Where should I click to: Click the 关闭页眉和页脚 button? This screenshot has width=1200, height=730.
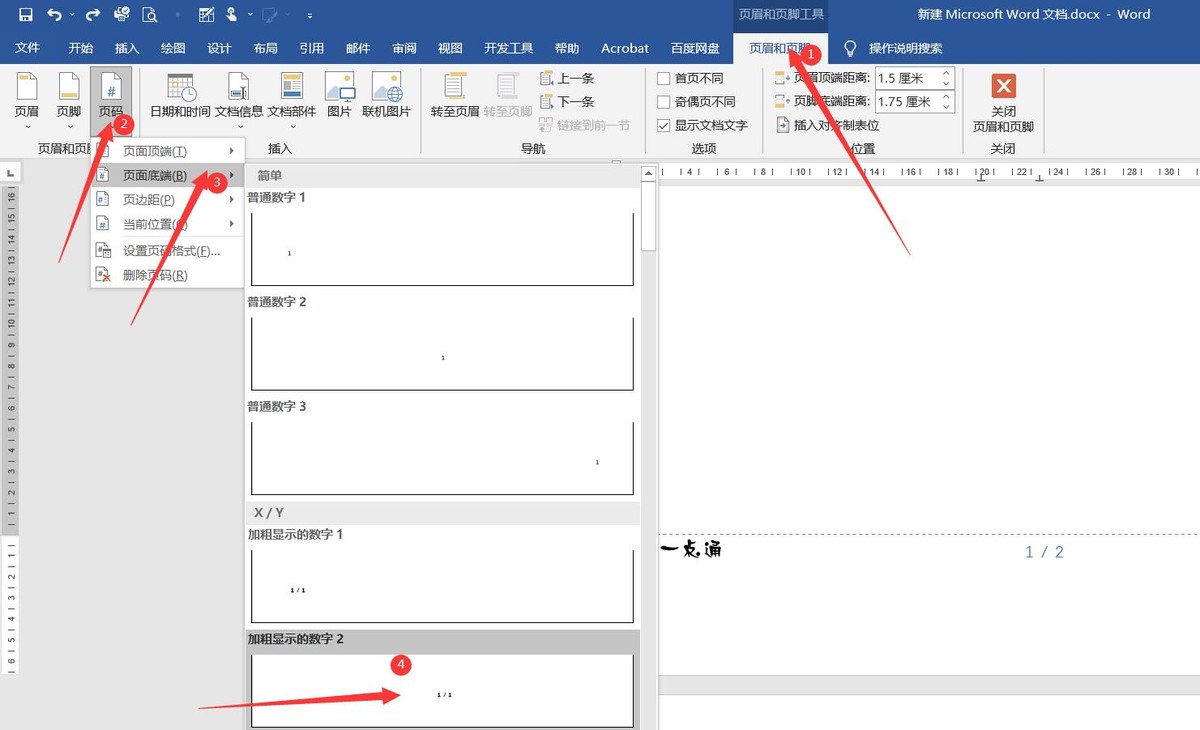tap(1003, 100)
